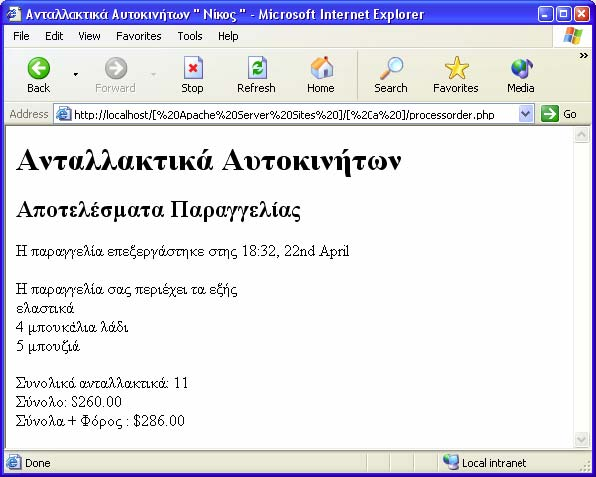Open the Favorites menu
The image size is (596, 477).
point(139,36)
